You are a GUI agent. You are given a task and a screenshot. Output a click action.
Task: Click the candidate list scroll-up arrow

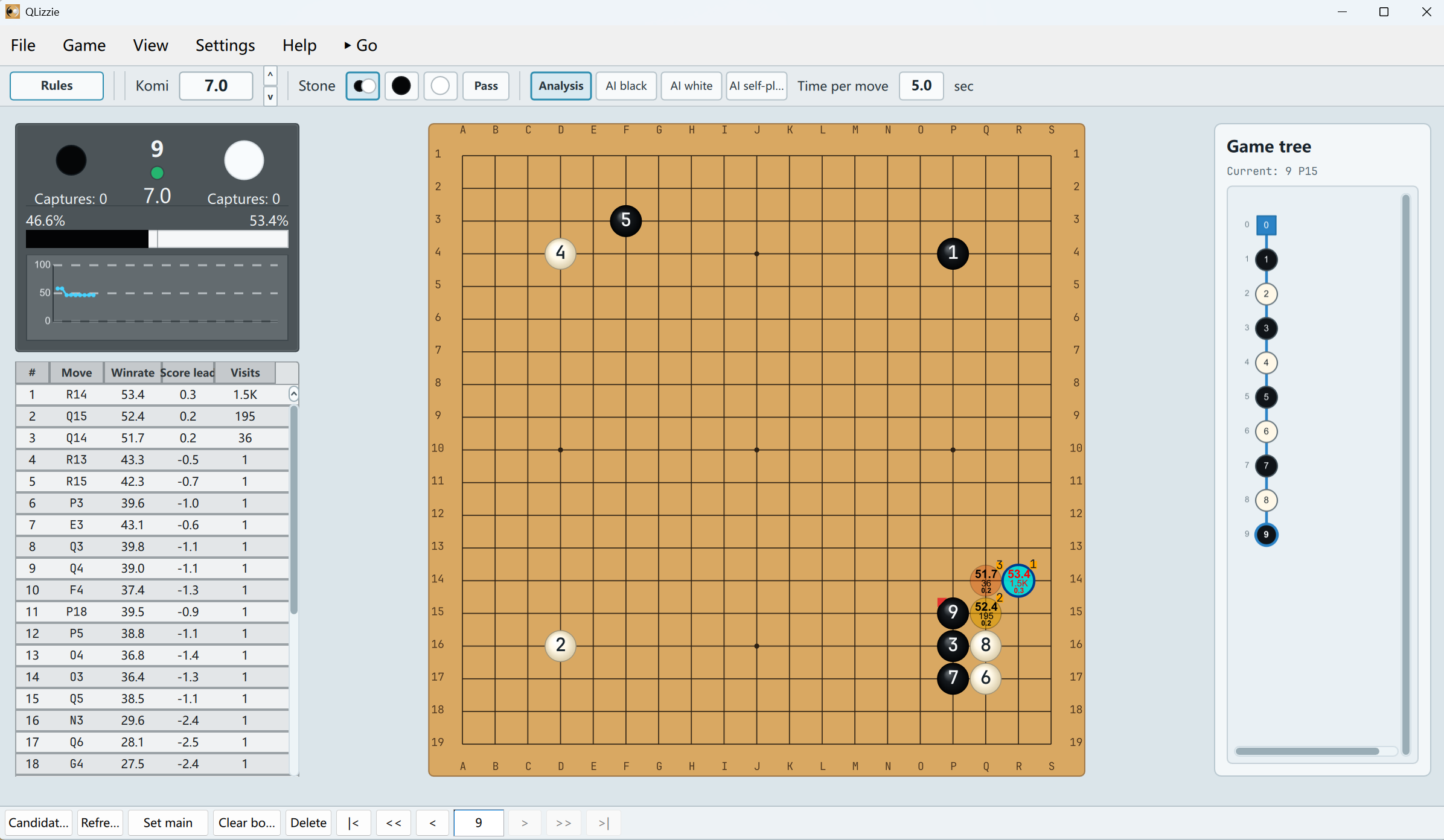293,395
